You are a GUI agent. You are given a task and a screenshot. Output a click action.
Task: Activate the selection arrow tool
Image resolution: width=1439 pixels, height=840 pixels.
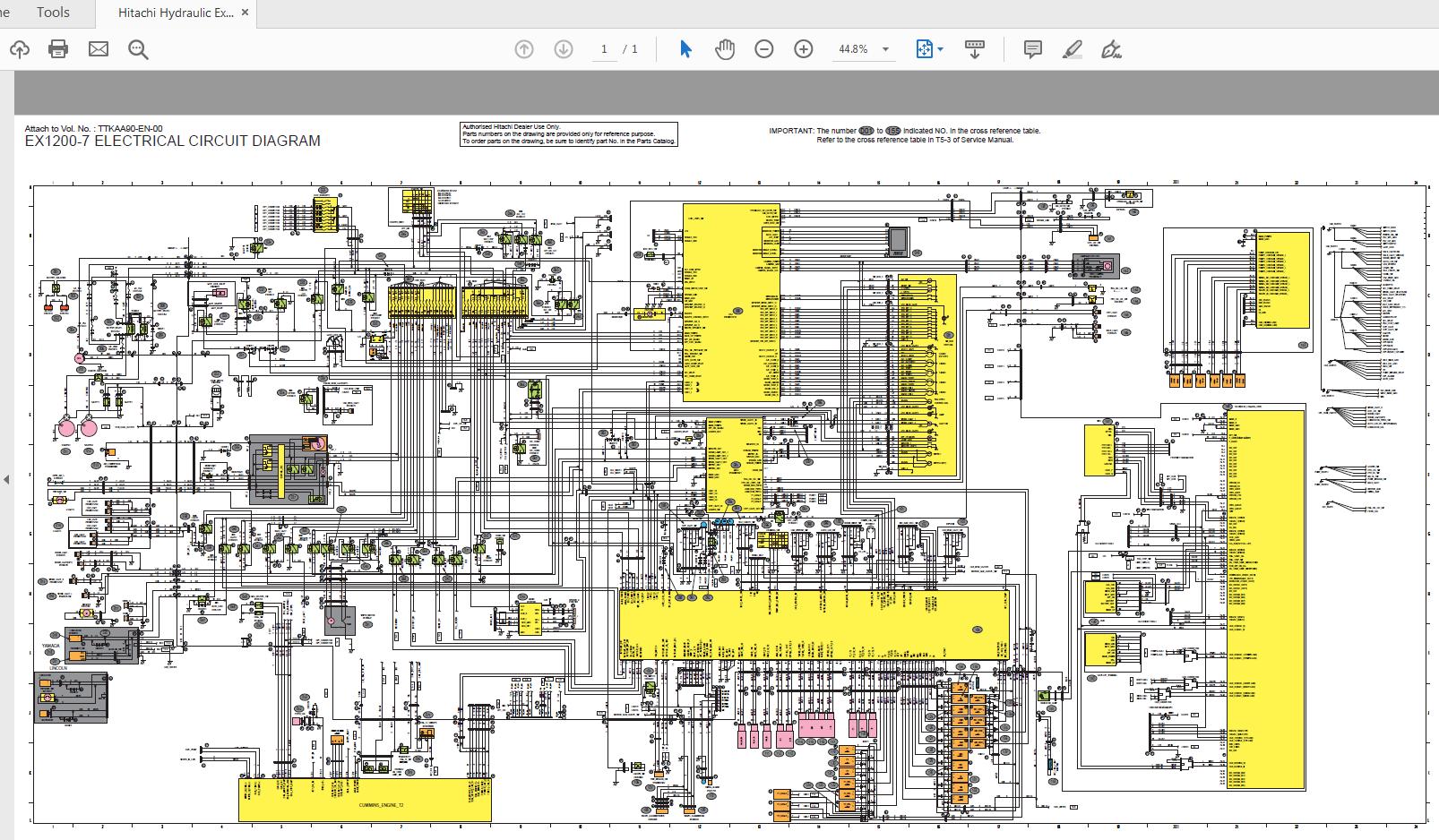tap(685, 49)
